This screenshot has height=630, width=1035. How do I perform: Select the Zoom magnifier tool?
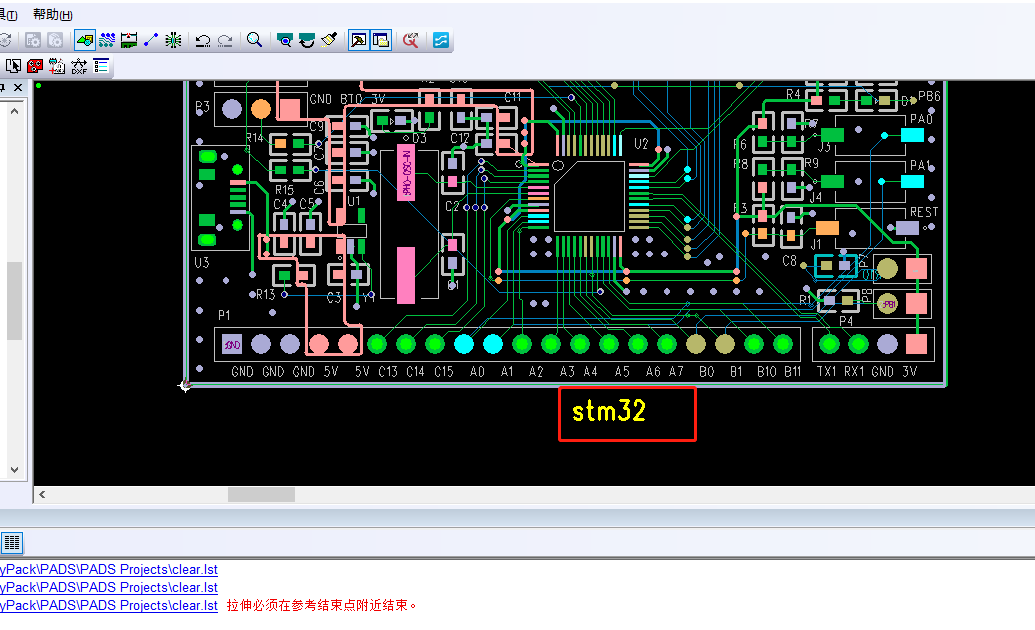pyautogui.click(x=255, y=40)
